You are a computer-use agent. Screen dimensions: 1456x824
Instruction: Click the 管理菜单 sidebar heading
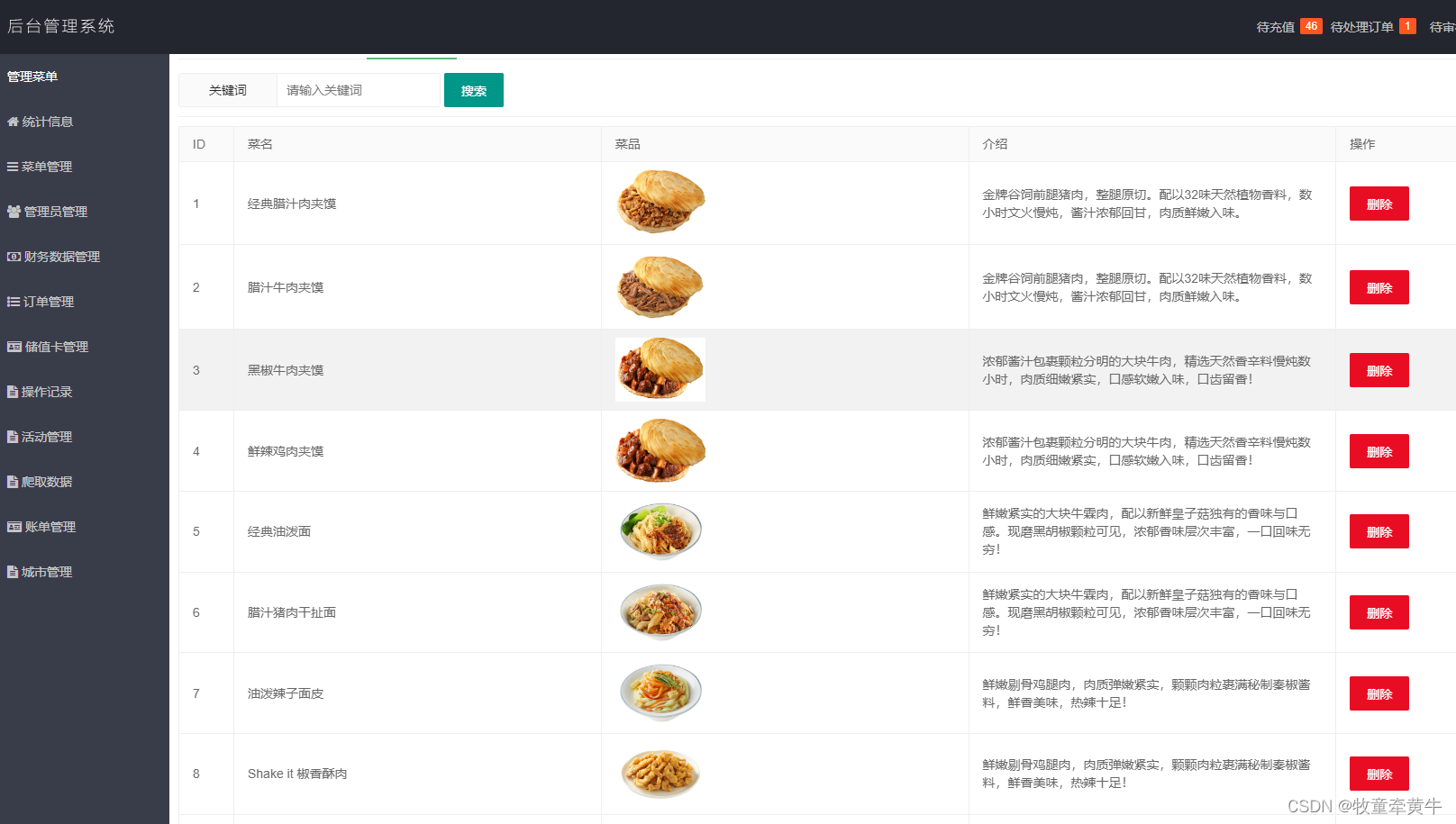click(32, 77)
